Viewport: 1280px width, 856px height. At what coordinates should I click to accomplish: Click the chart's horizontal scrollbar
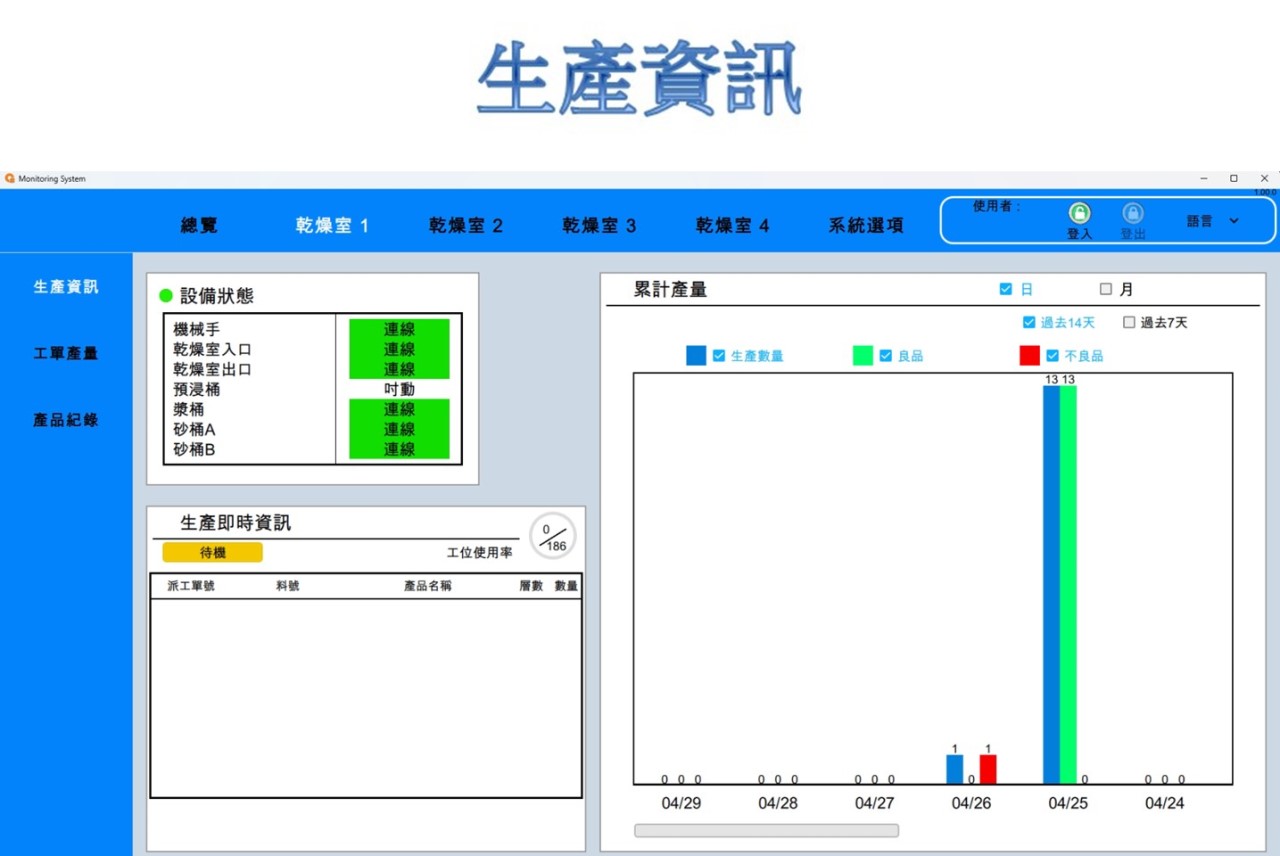pyautogui.click(x=766, y=830)
